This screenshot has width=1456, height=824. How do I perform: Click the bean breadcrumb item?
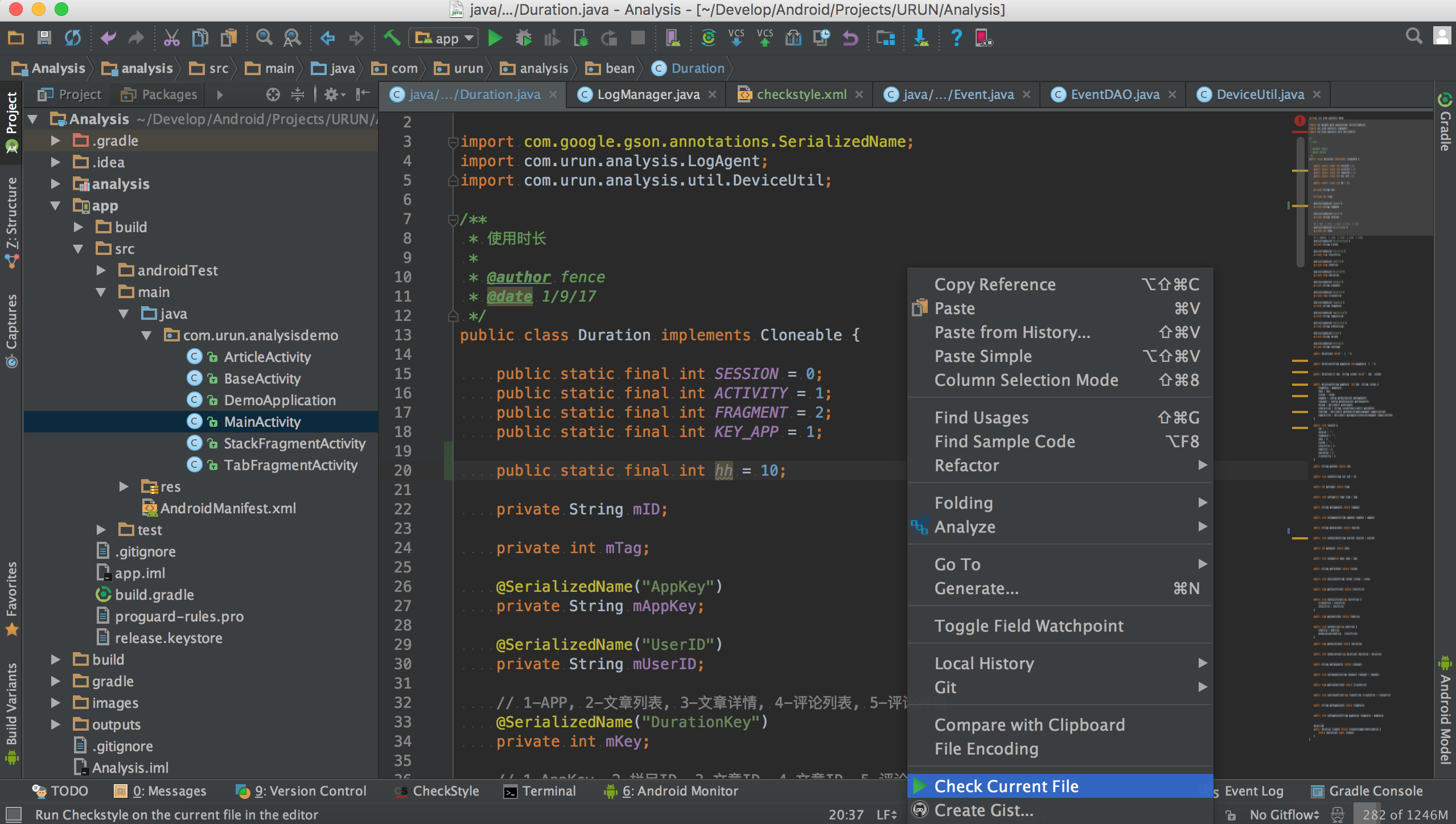(610, 68)
